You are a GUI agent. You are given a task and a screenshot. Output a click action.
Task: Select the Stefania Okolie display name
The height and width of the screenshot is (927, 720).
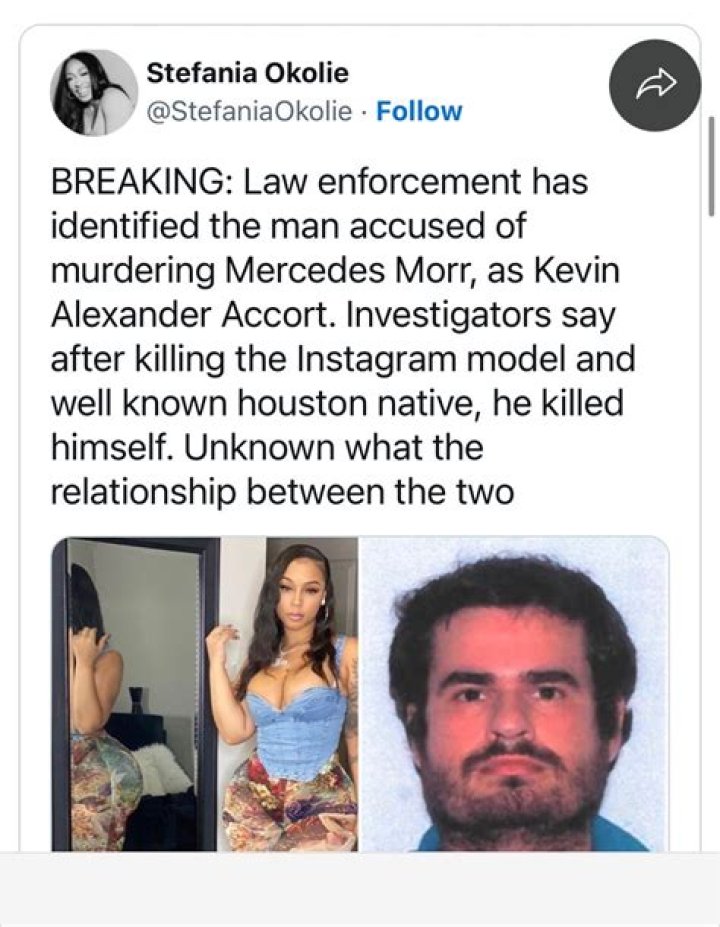248,73
